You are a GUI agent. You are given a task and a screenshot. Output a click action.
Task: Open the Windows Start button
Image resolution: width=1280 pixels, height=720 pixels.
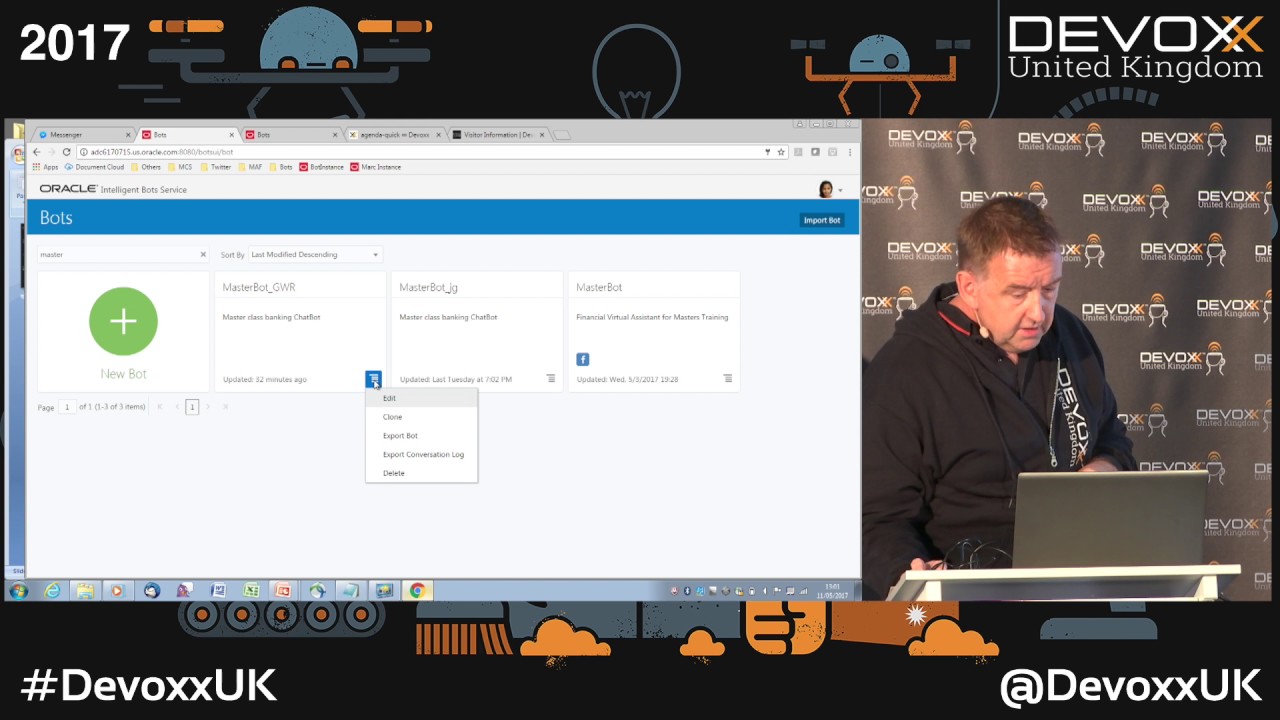point(18,591)
